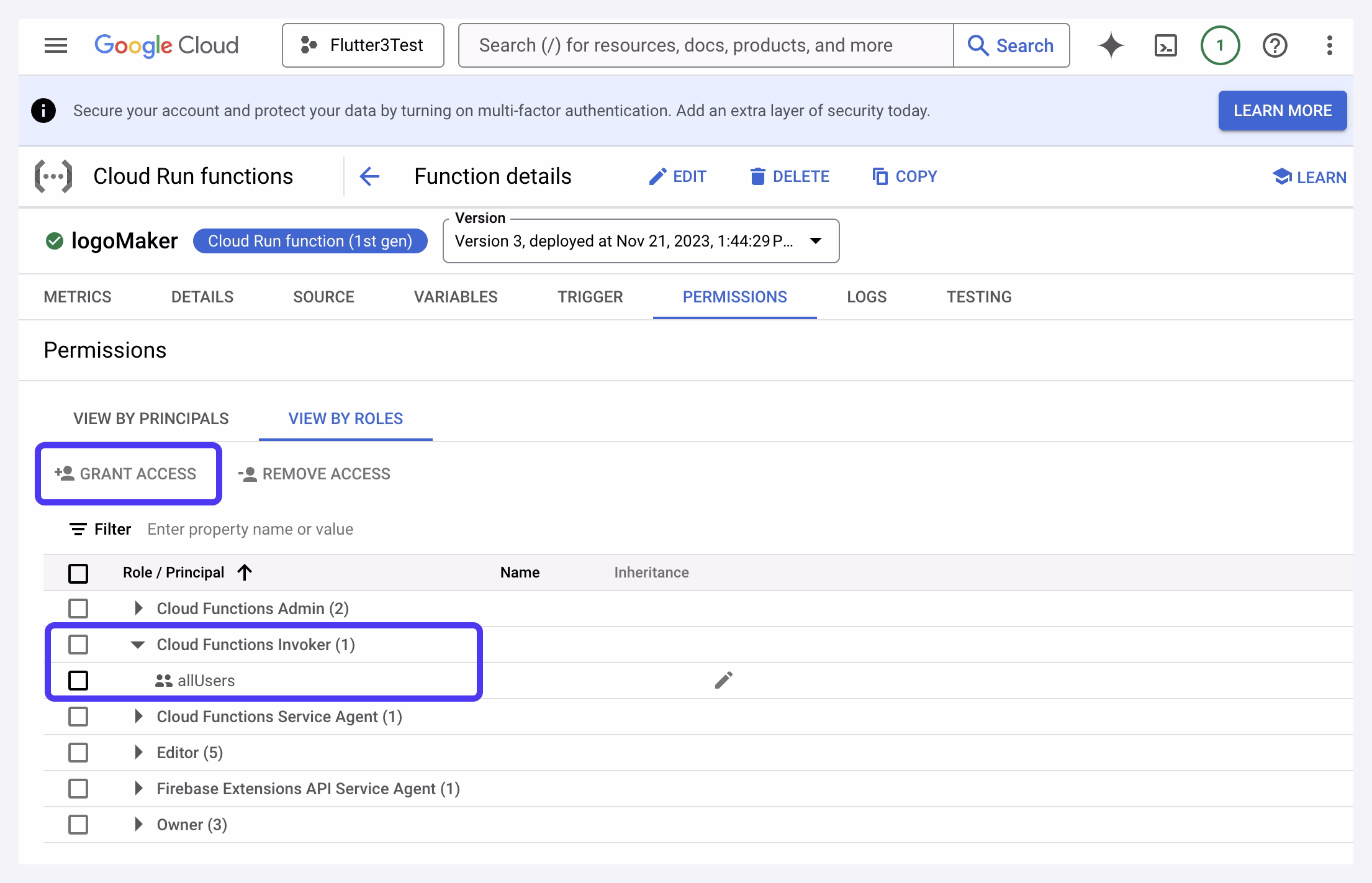This screenshot has height=883, width=1372.
Task: Select VIEW BY PRINCIPALS tab
Action: point(151,419)
